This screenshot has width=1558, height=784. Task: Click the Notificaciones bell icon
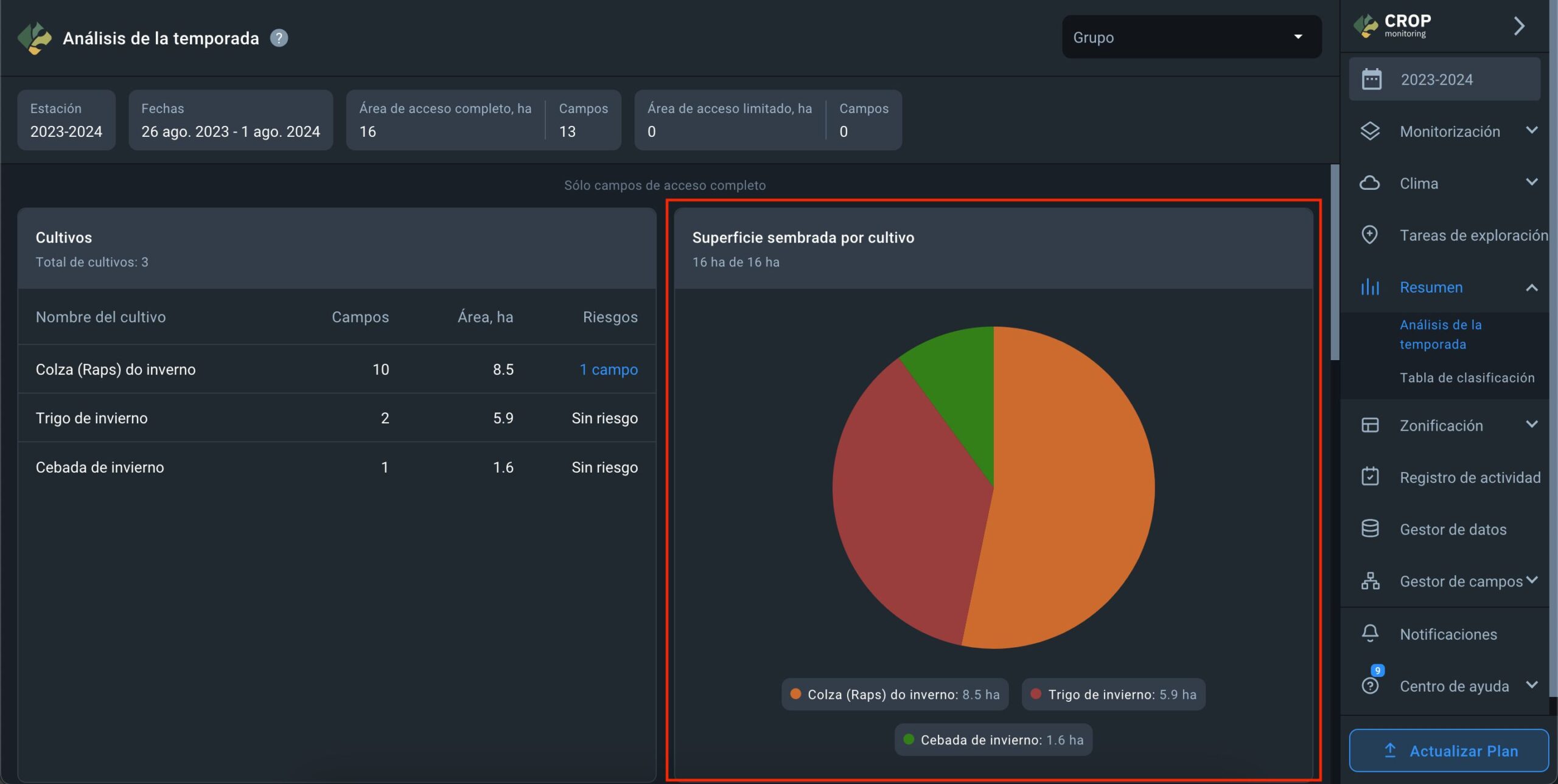(1370, 633)
